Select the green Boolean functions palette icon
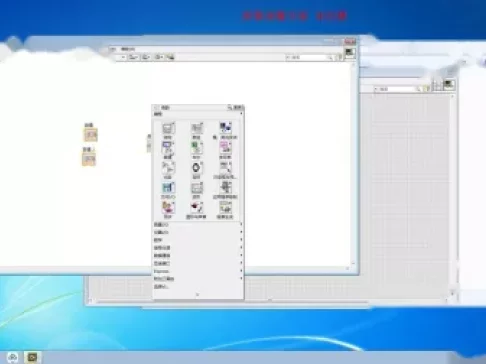 (x=197, y=148)
